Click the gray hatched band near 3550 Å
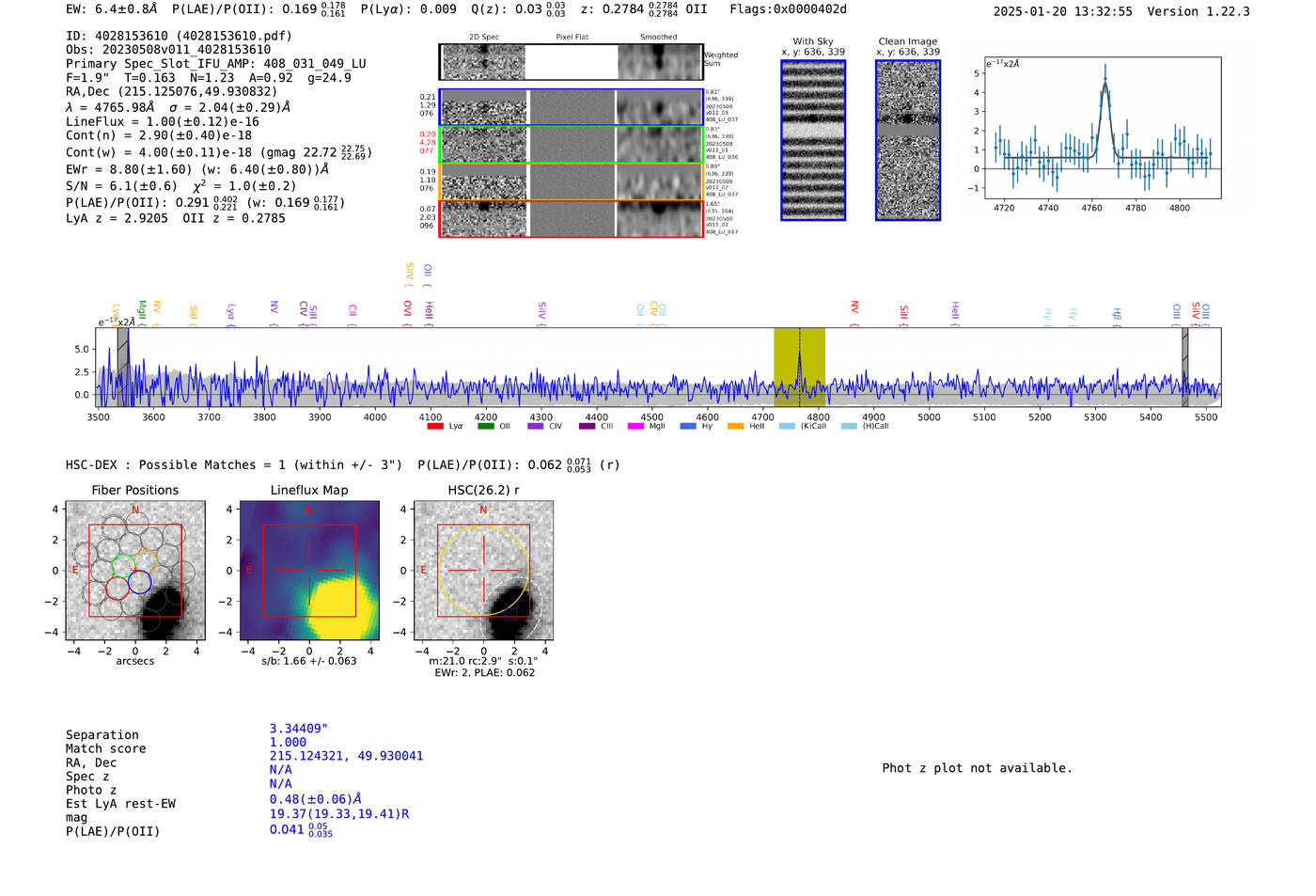Viewport: 1316px width, 896px height. coord(122,367)
